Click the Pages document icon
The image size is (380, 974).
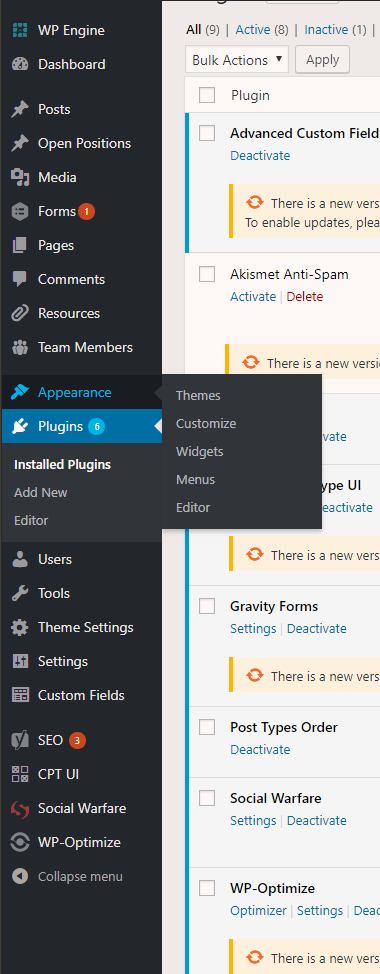click(x=20, y=245)
